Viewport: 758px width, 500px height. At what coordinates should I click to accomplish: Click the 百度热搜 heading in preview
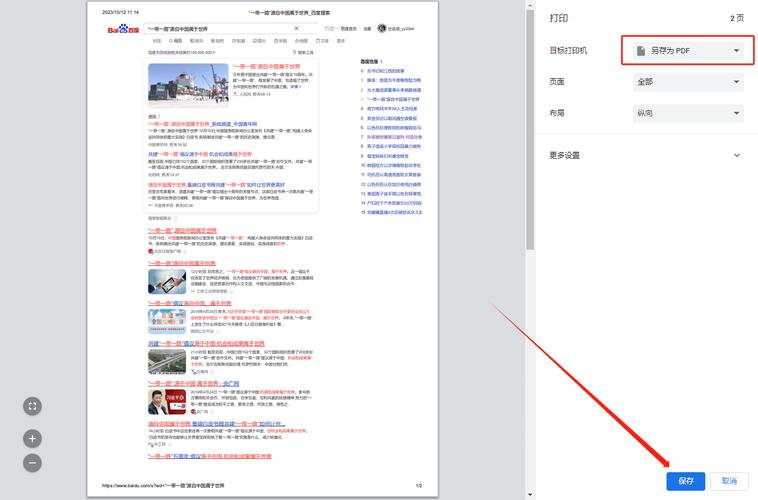click(x=371, y=62)
